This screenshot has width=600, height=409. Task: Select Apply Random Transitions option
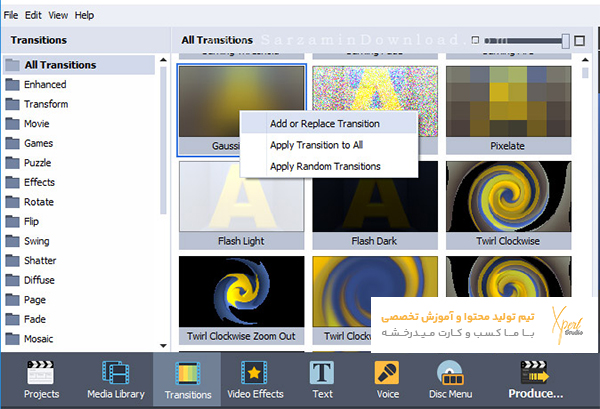325,166
